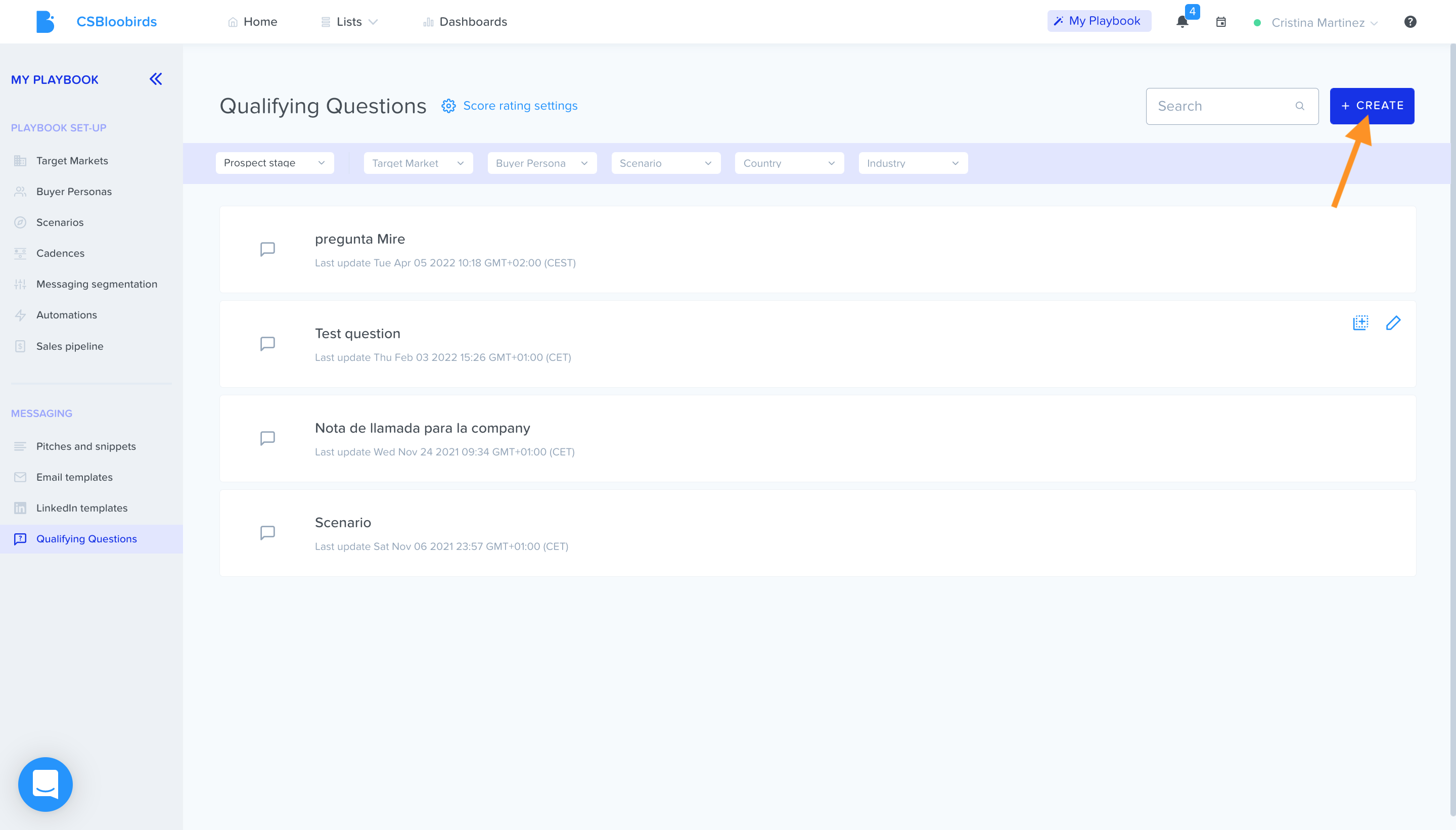Viewport: 1456px width, 830px height.
Task: Click the Cadences icon in sidebar
Action: point(20,253)
